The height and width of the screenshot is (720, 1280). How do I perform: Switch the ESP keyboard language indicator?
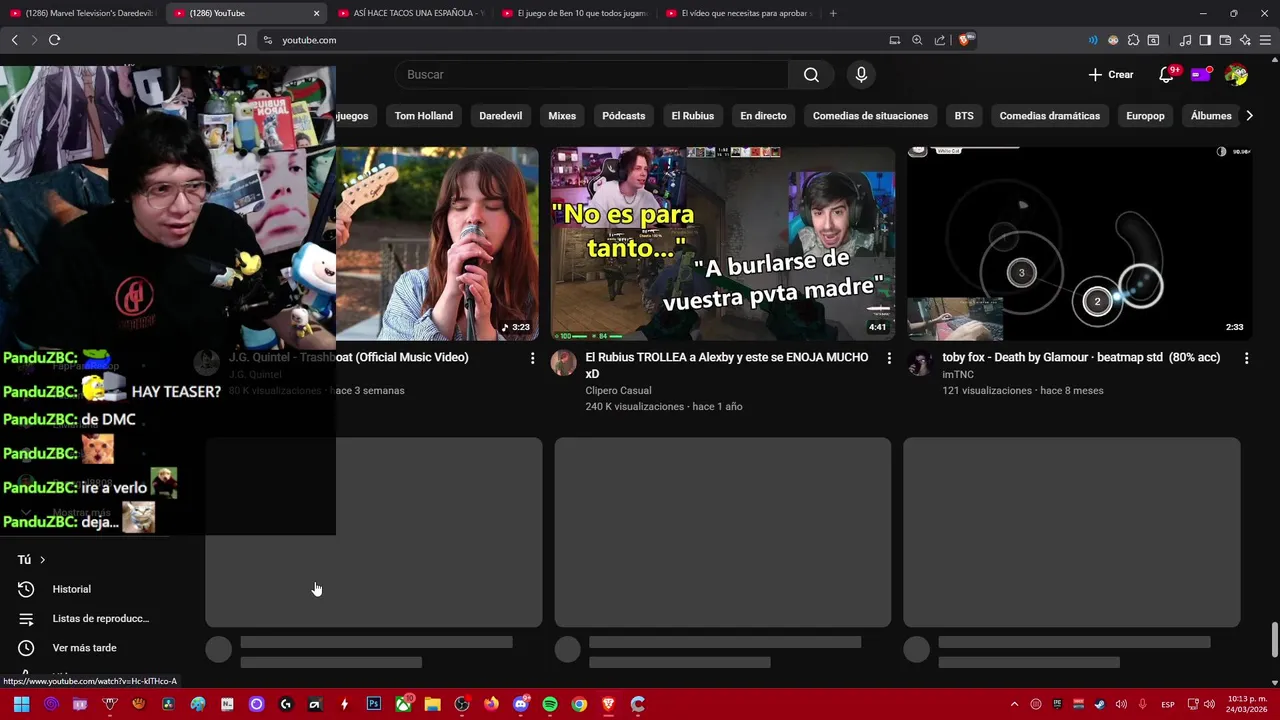click(1168, 704)
